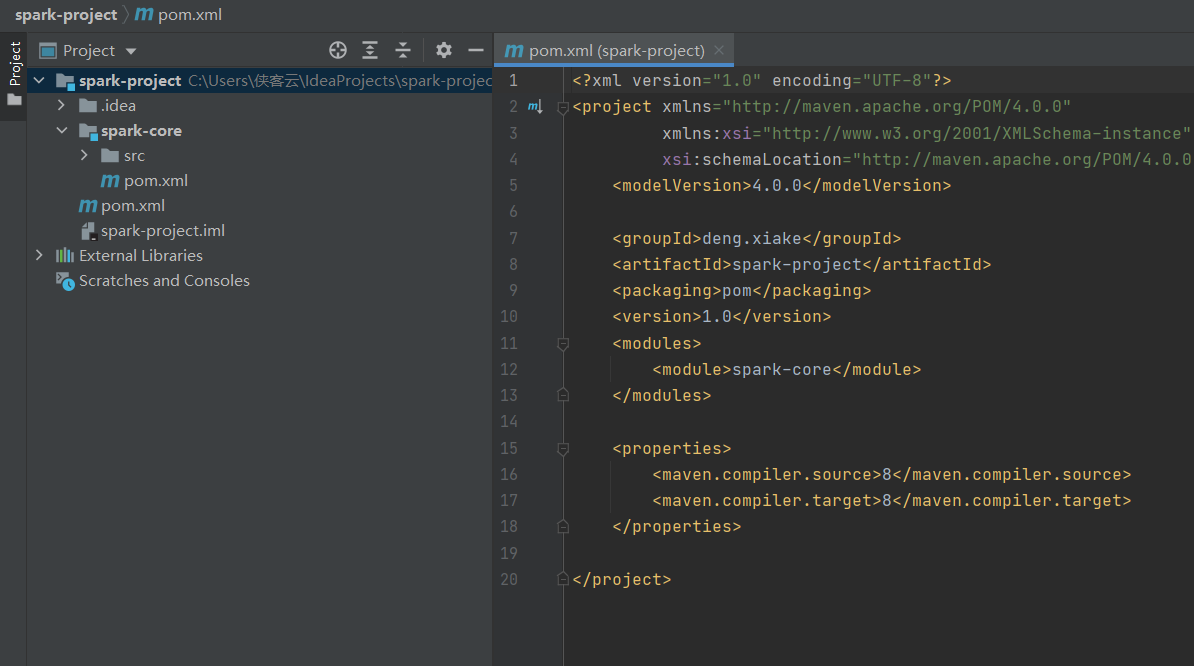This screenshot has width=1194, height=666.
Task: Click the xsi:schemaLocation attribute line
Action: [926, 159]
